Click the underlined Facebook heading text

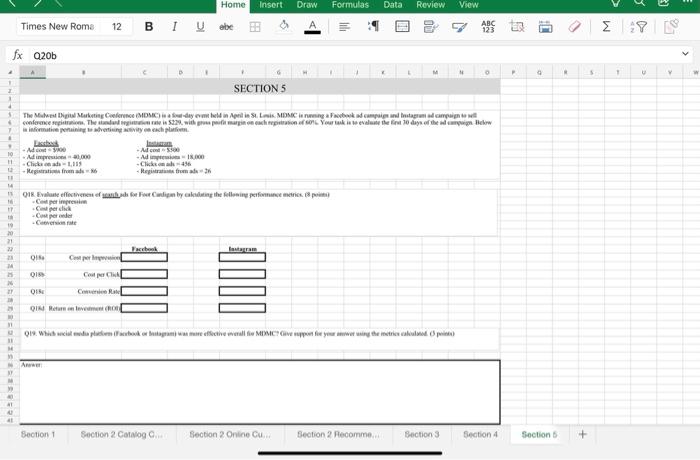46,143
